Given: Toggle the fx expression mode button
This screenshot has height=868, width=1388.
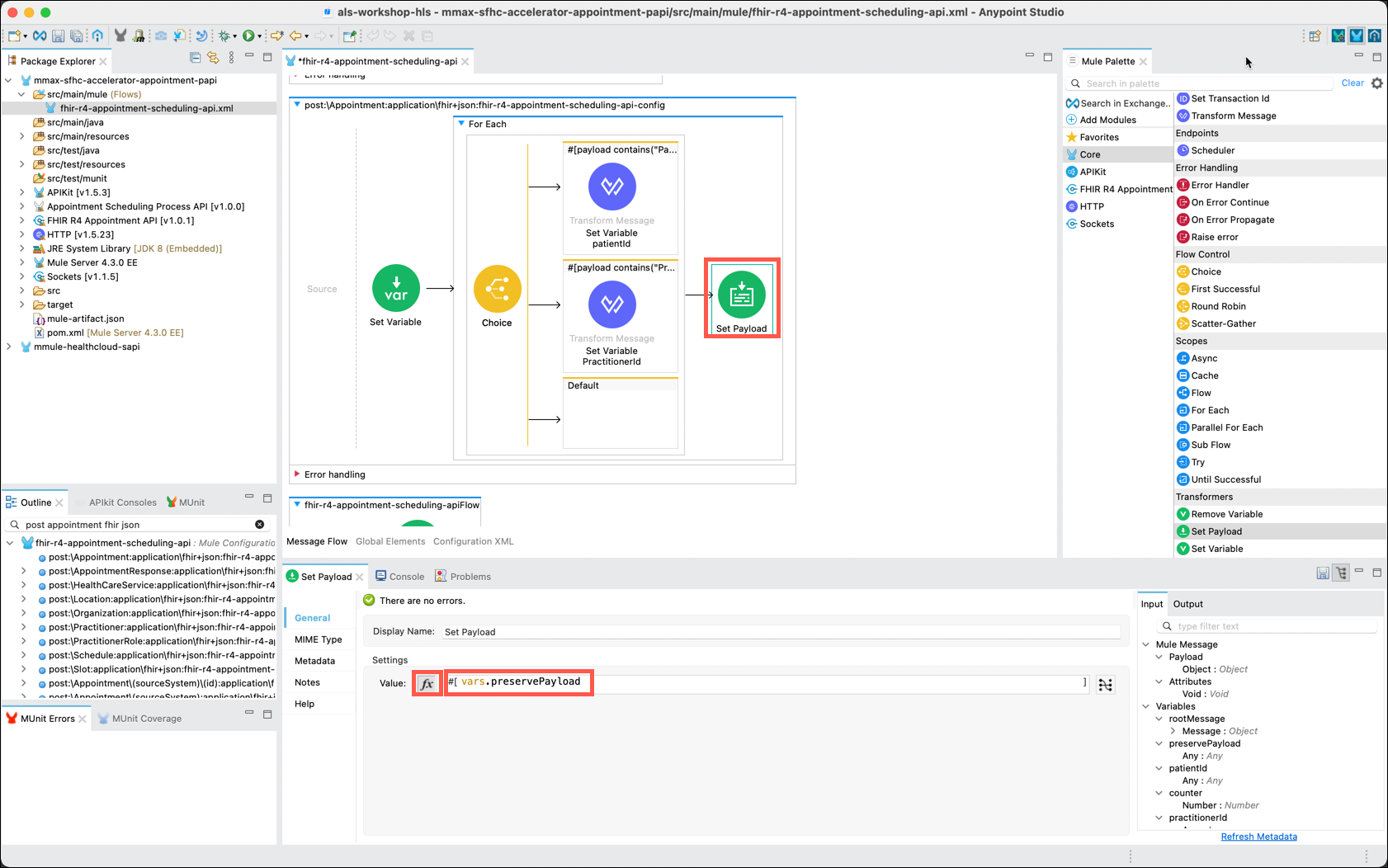Looking at the screenshot, I should pos(427,683).
